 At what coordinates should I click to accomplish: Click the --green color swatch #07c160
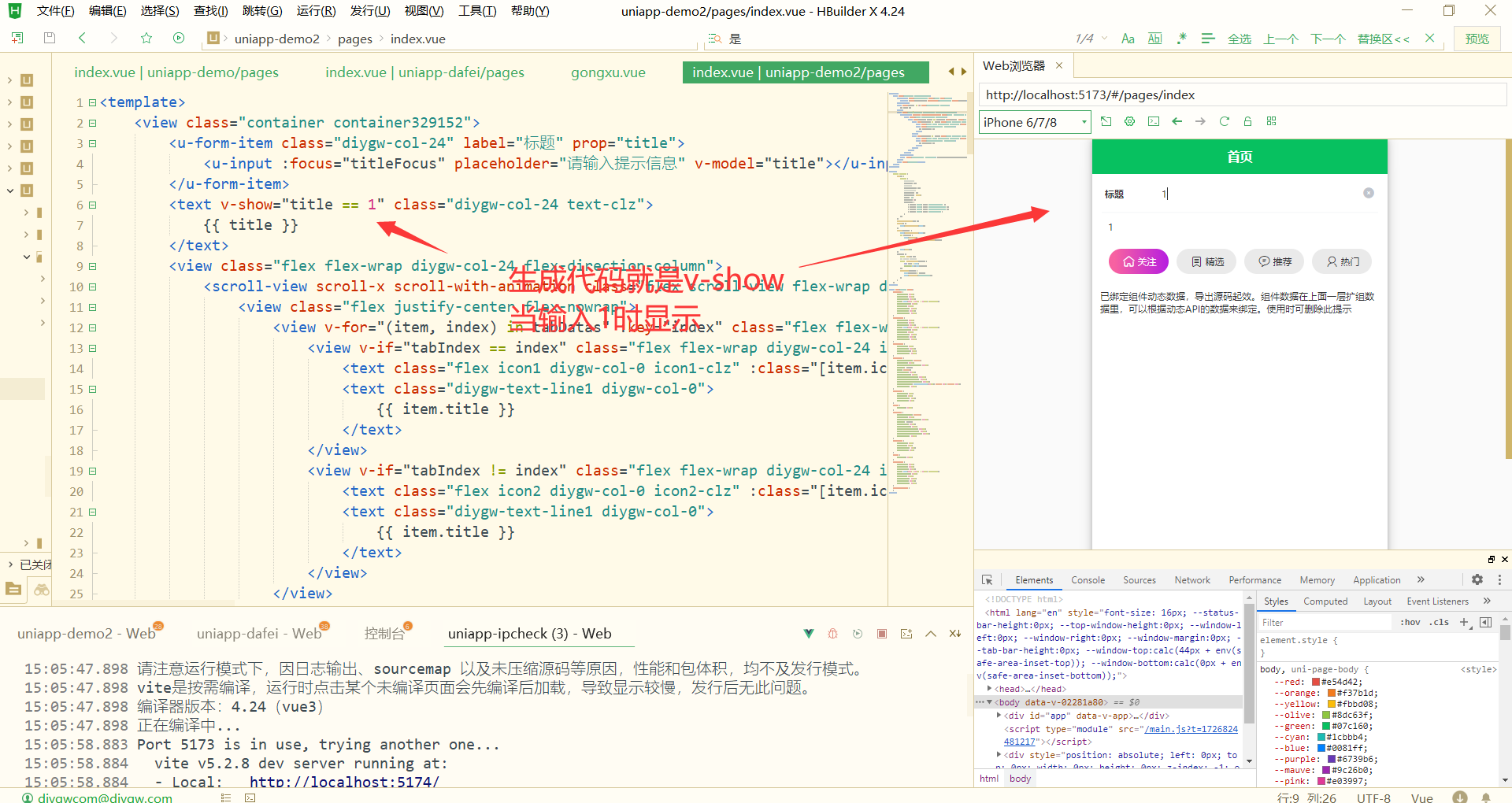coord(1326,726)
